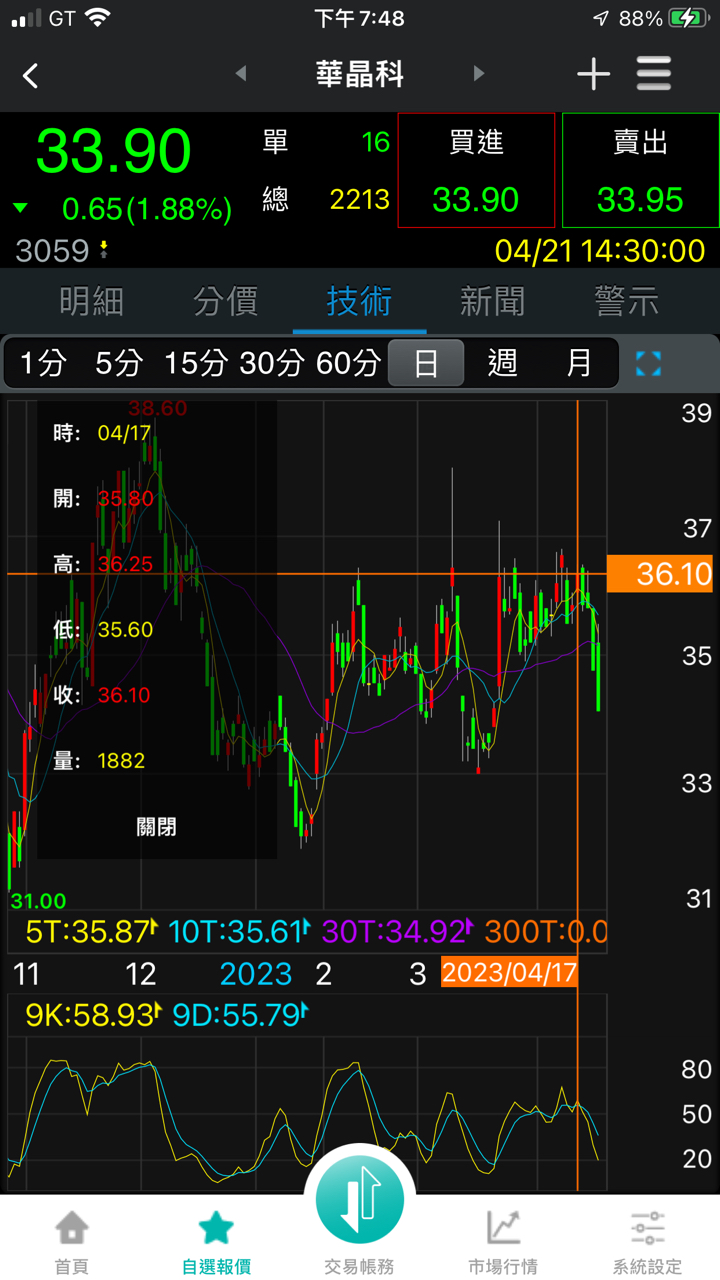Screen dimensions: 720x1280
Task: Tap the 30T:34.92 moving average label
Action: (396, 932)
